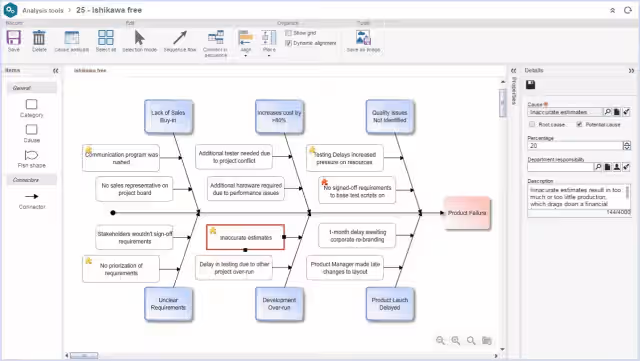This screenshot has width=640, height=361.
Task: Click the zoom in magnifier icon
Action: 456,340
